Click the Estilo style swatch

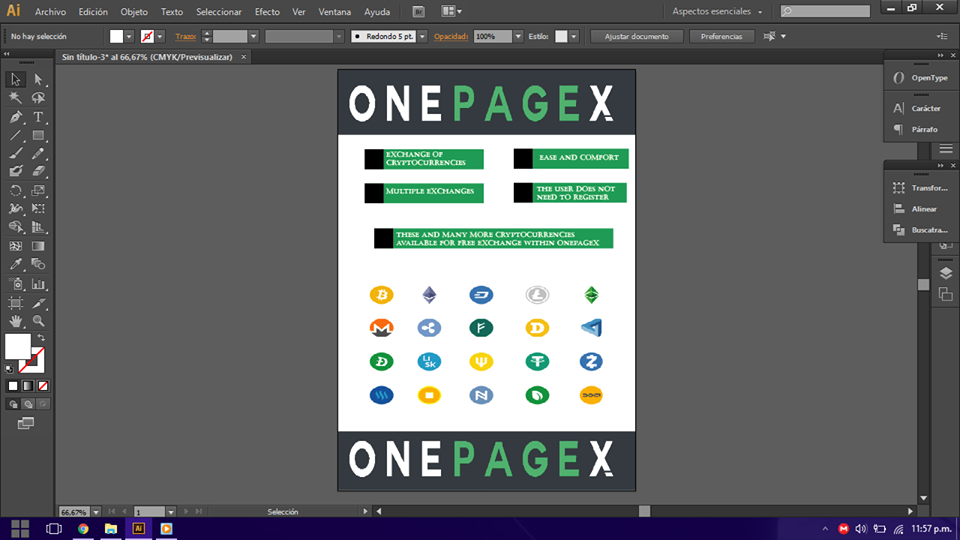pyautogui.click(x=561, y=37)
